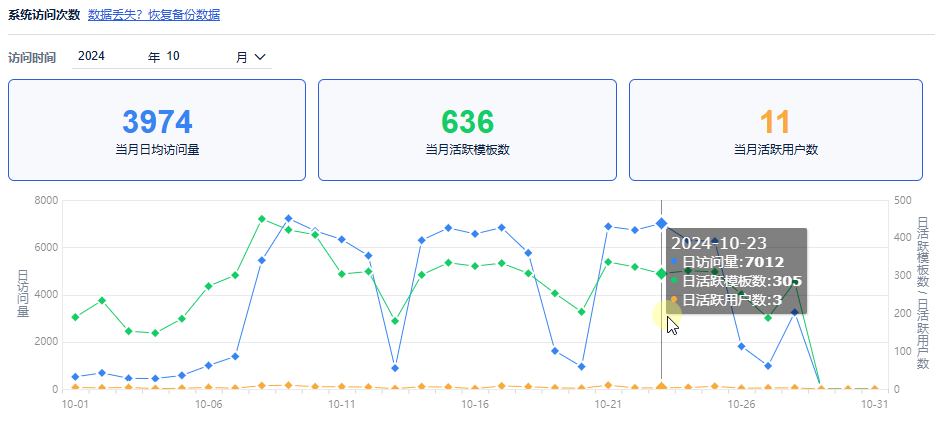Click the blue dip marker at 10-13
Screen dimensions: 935x429
click(395, 368)
